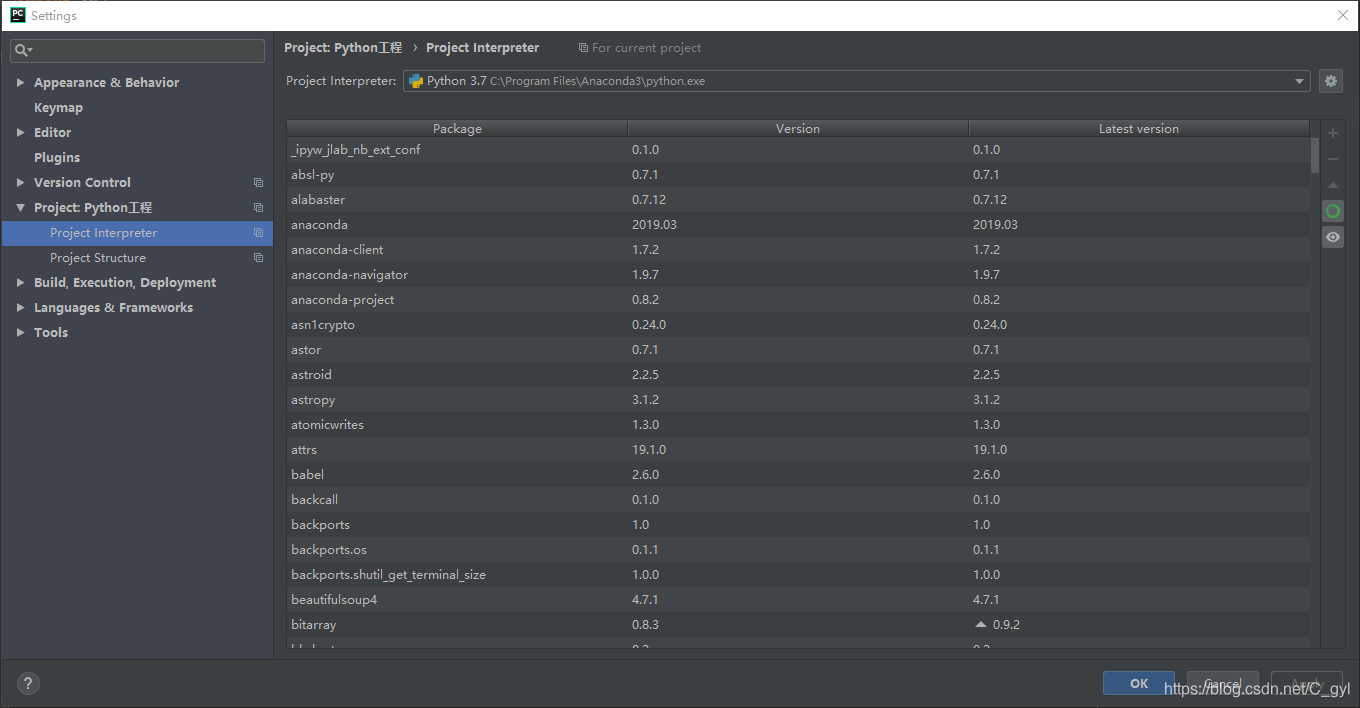Select Project Interpreter in the tree
Screen dimensions: 1360x708
(137, 233)
